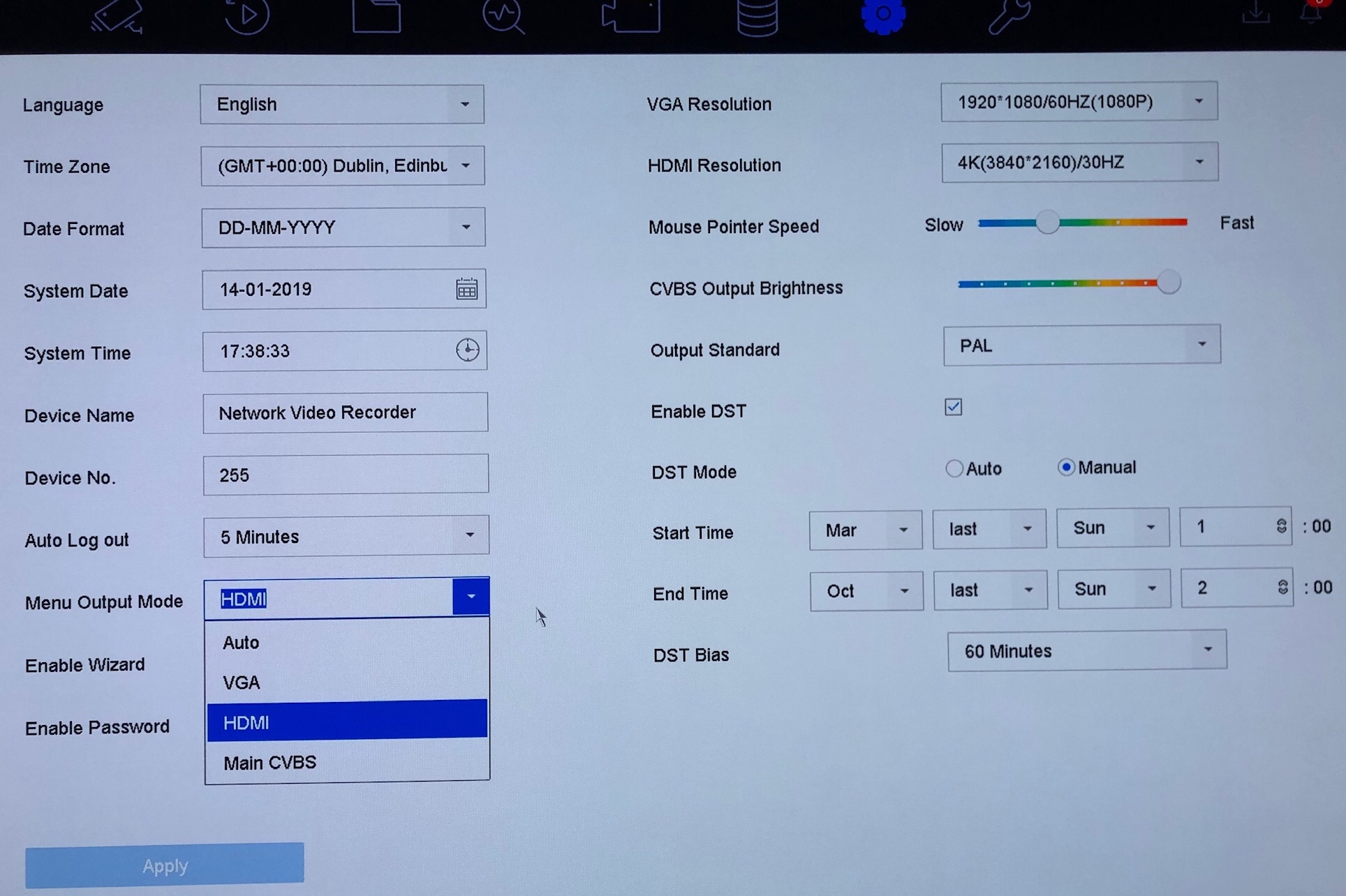Open the storage database icon
Screen dimensions: 1346x896
tap(757, 17)
